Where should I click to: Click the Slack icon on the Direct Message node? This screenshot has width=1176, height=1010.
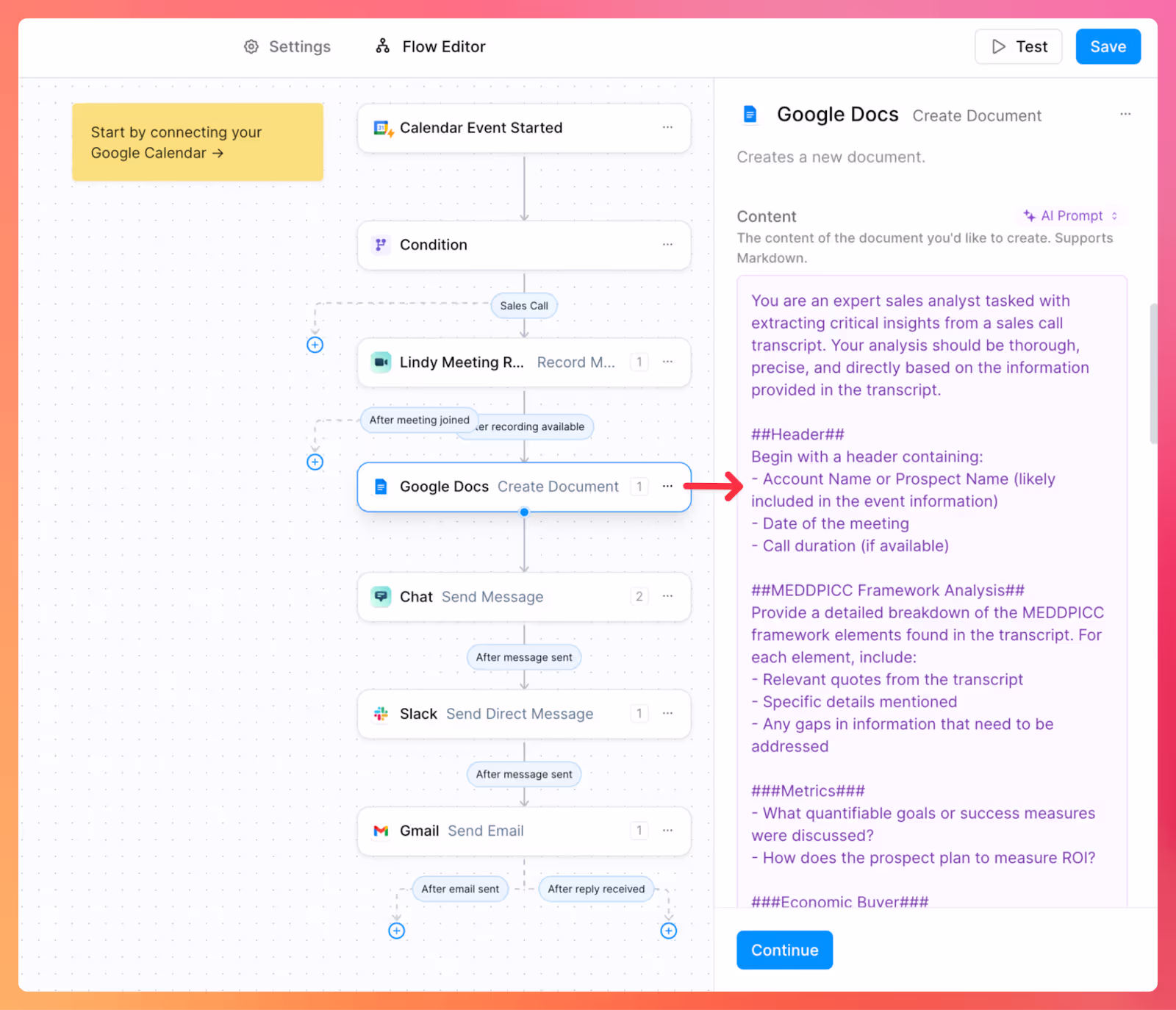(x=381, y=714)
